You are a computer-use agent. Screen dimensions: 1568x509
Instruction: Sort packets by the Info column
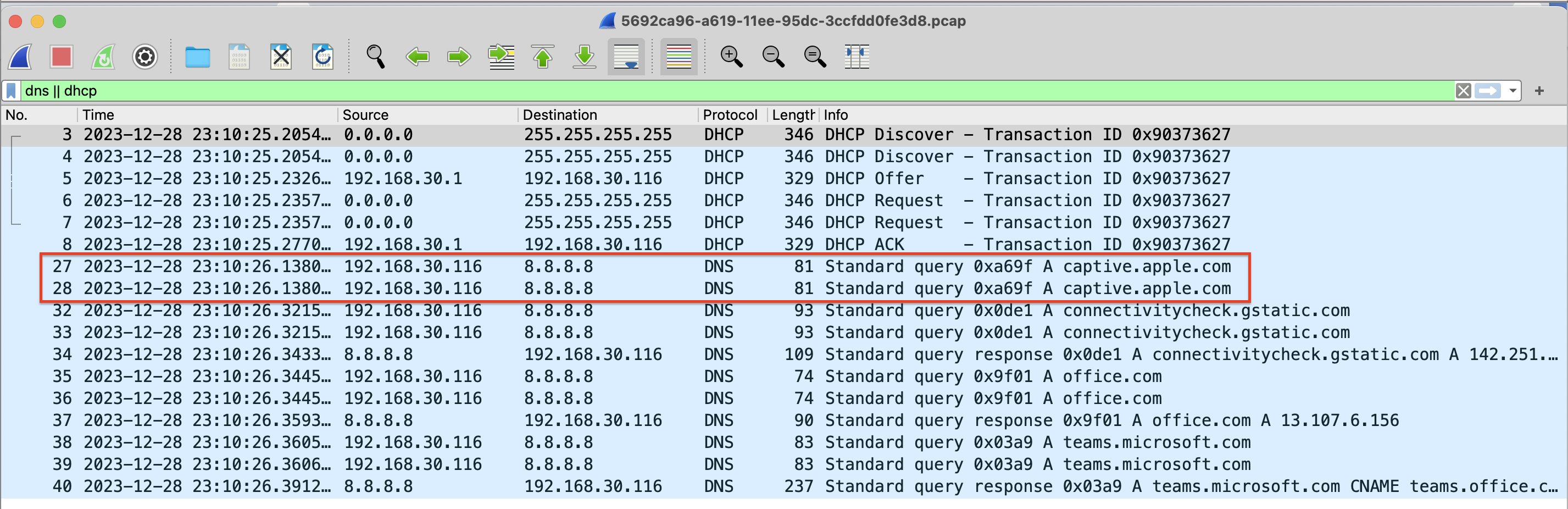coord(1192,115)
